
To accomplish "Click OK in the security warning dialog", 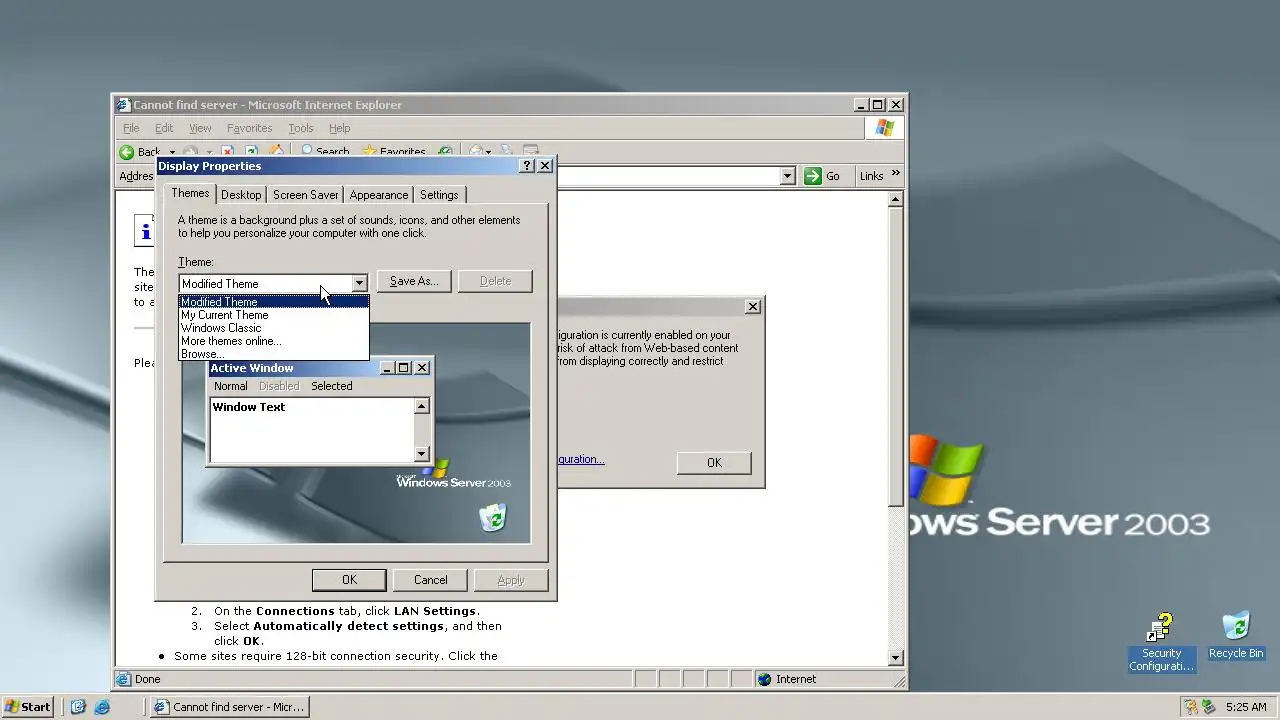I will coord(714,462).
